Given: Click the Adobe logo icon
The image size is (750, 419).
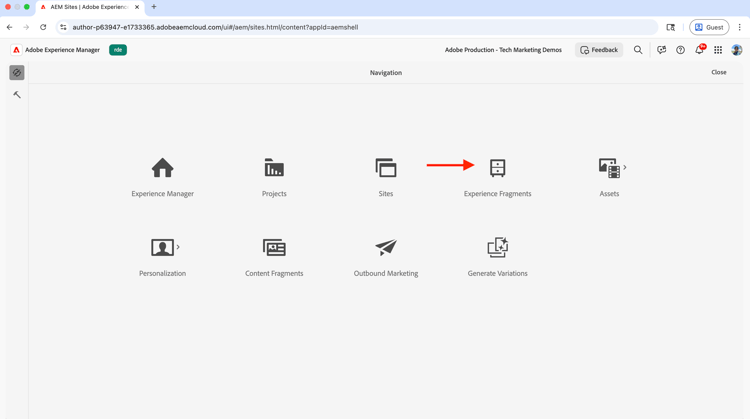Looking at the screenshot, I should [16, 50].
